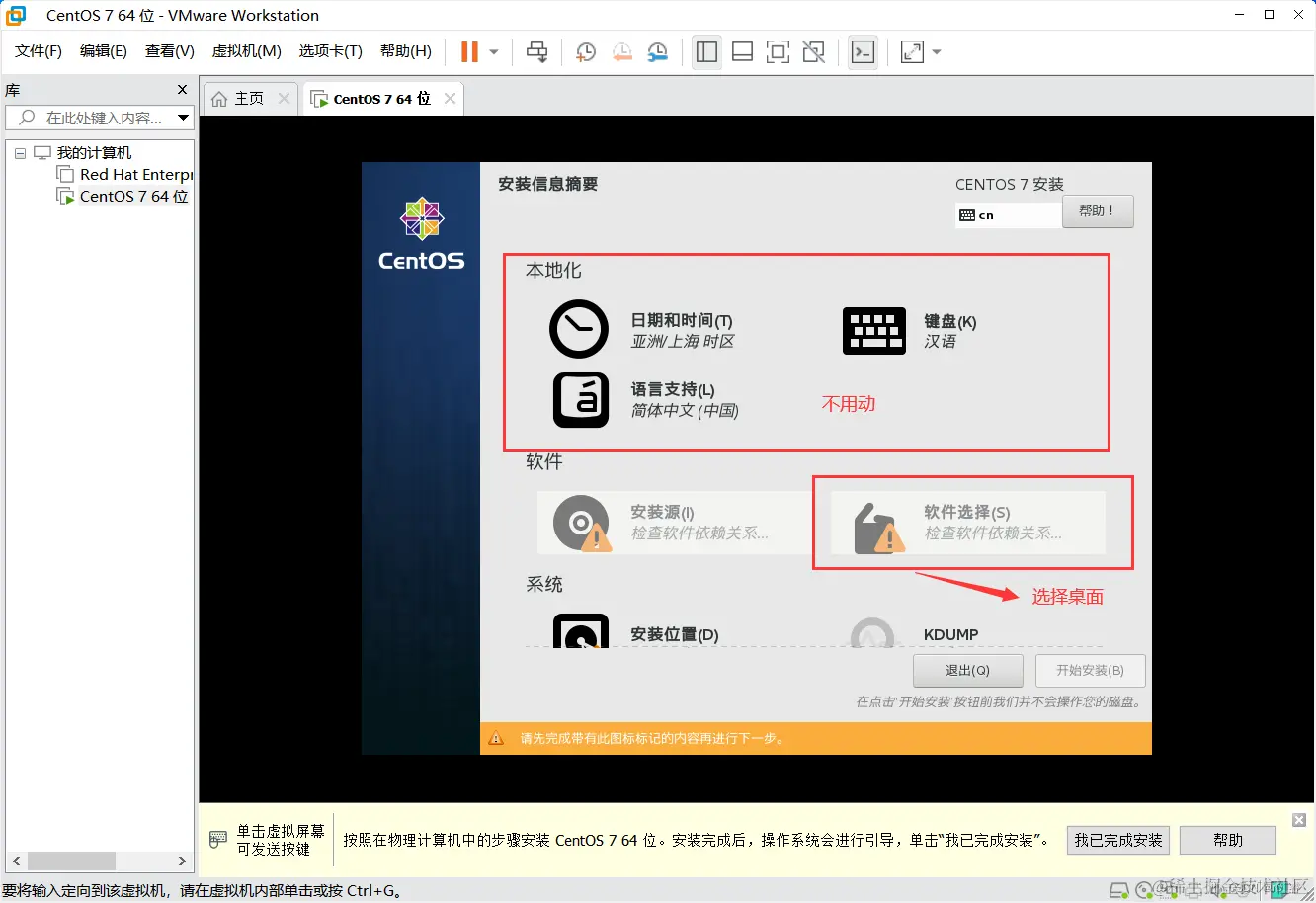Open 安装位置(D) disk icon
Image resolution: width=1316 pixels, height=903 pixels.
[581, 630]
